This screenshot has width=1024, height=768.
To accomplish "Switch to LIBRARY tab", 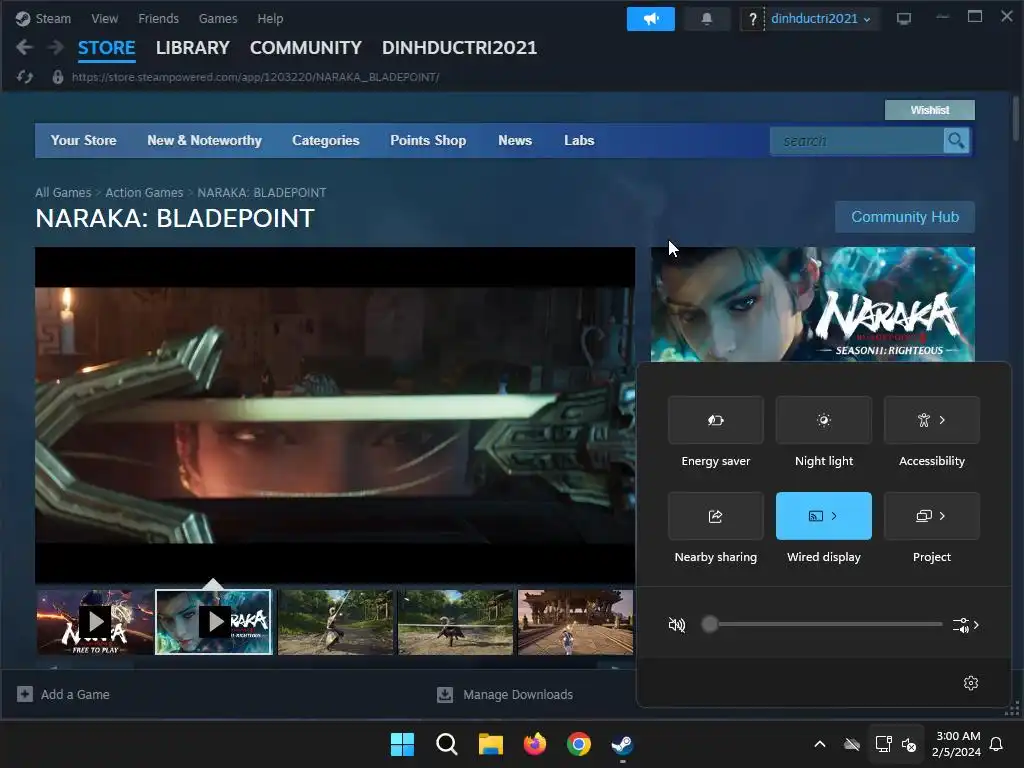I will (193, 48).
